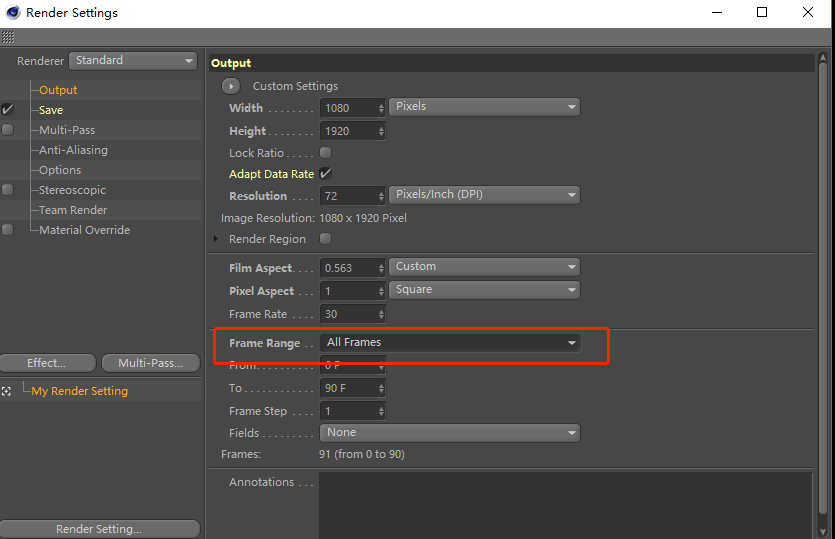Click the Frame Step spinner arrows
This screenshot has width=835, height=539.
(381, 411)
